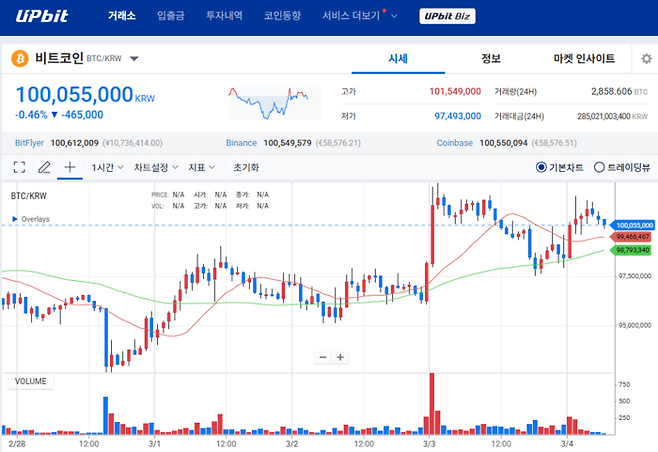Click the UPbit Biz button
The height and width of the screenshot is (452, 658).
coord(447,16)
